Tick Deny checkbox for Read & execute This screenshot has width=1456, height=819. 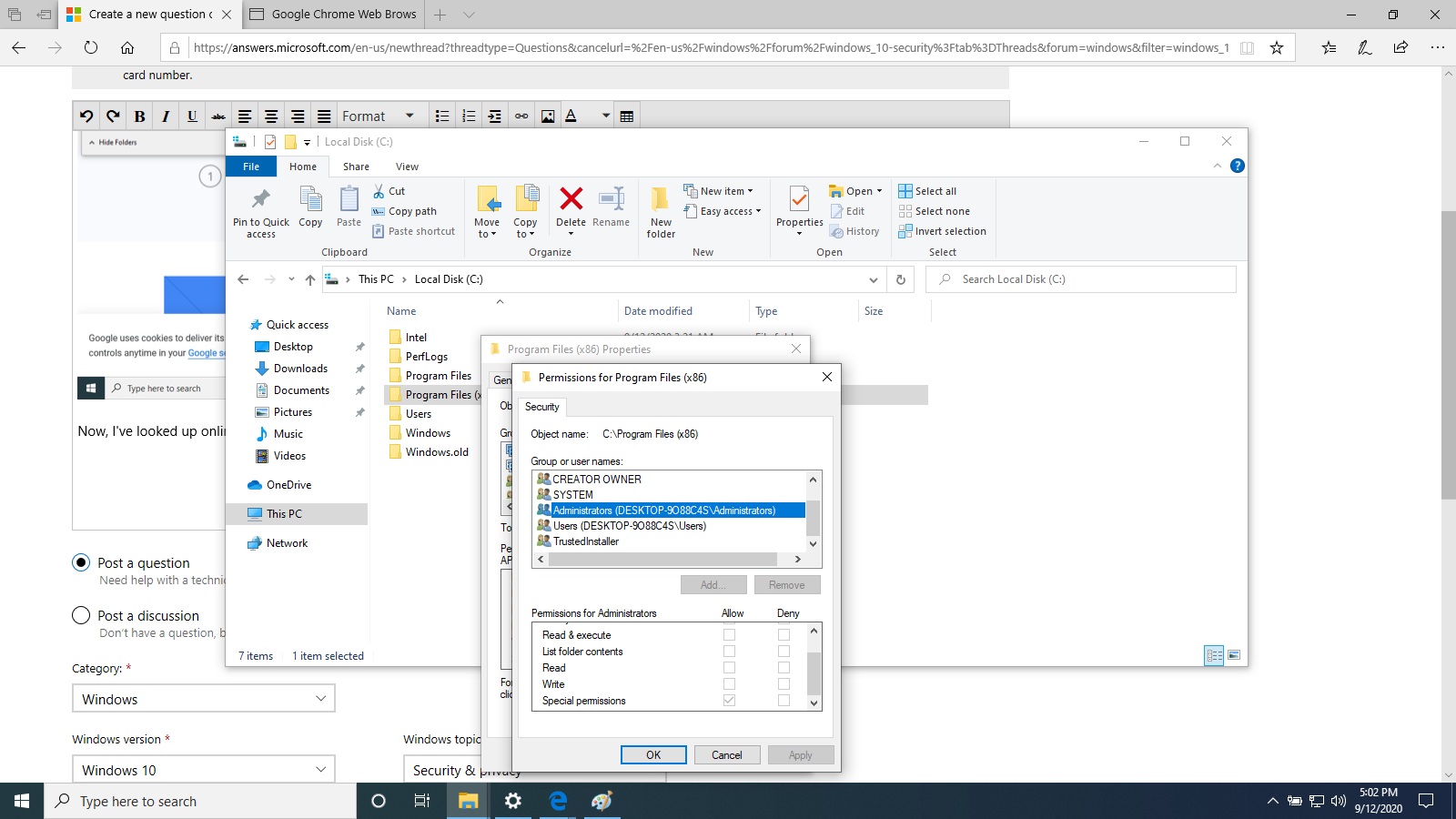point(784,634)
